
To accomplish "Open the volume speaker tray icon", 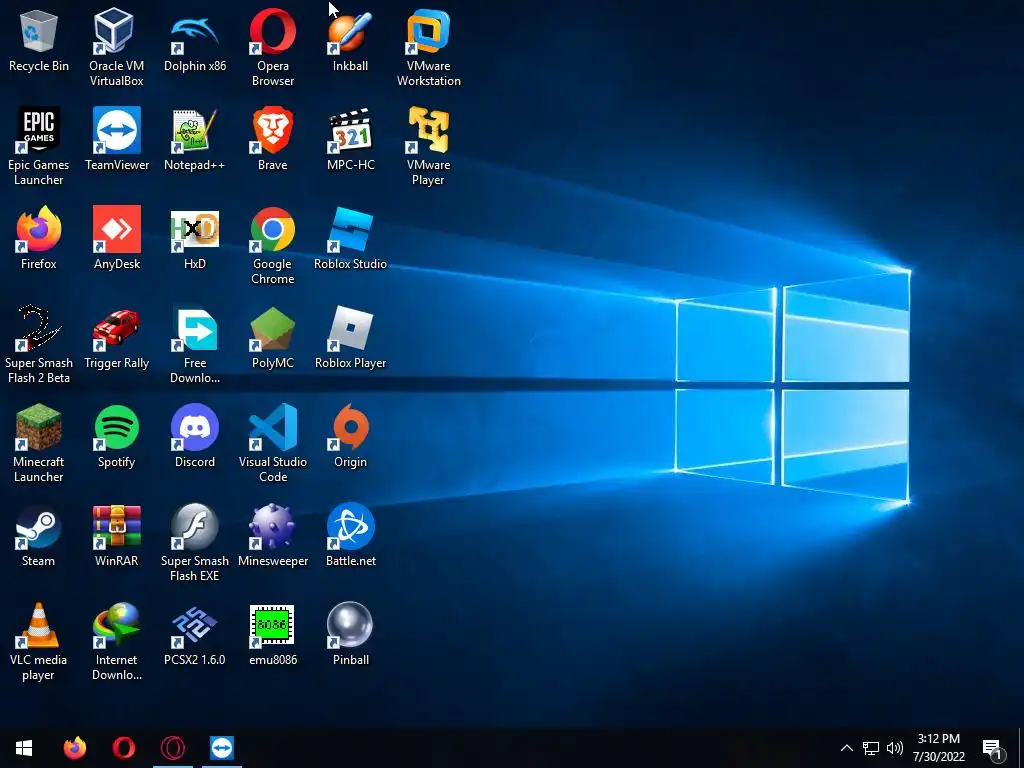I will point(895,748).
